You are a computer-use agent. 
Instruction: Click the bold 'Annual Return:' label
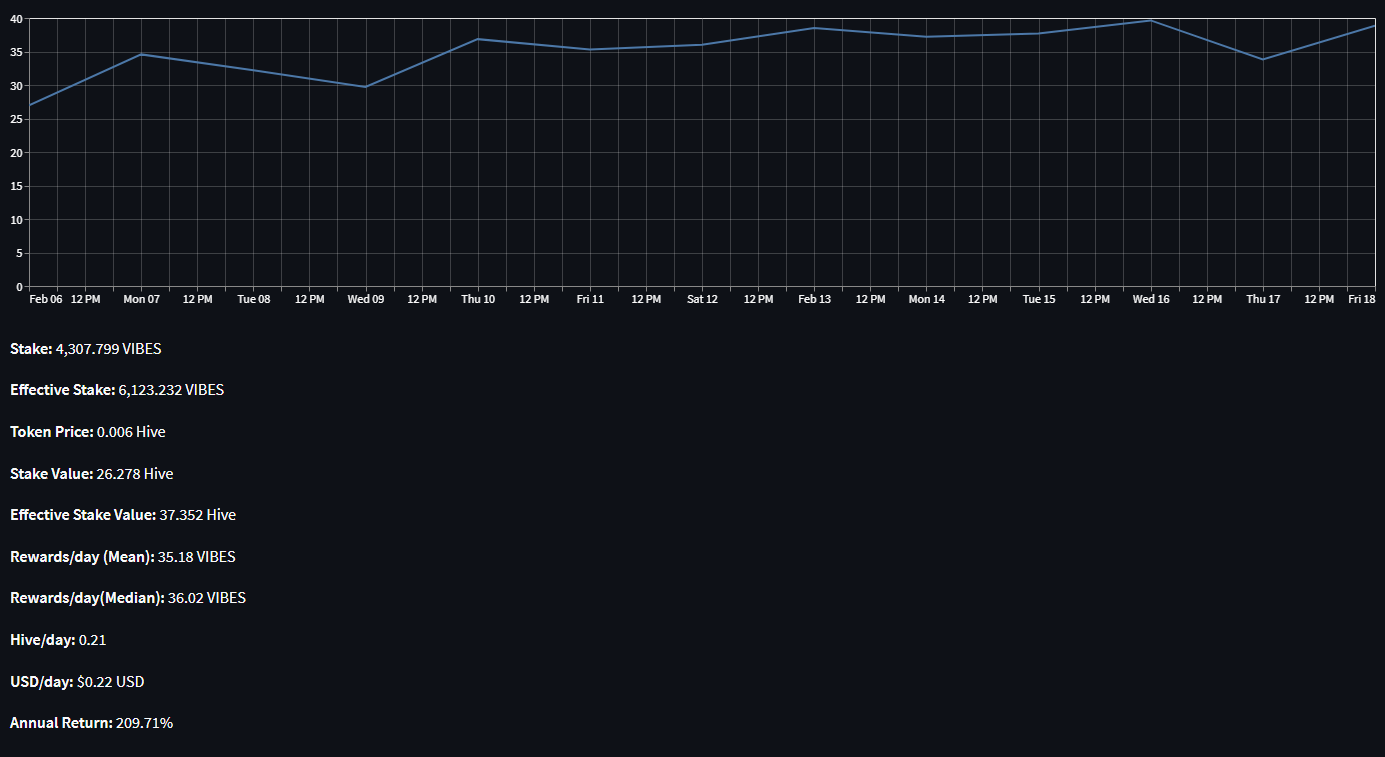click(61, 723)
